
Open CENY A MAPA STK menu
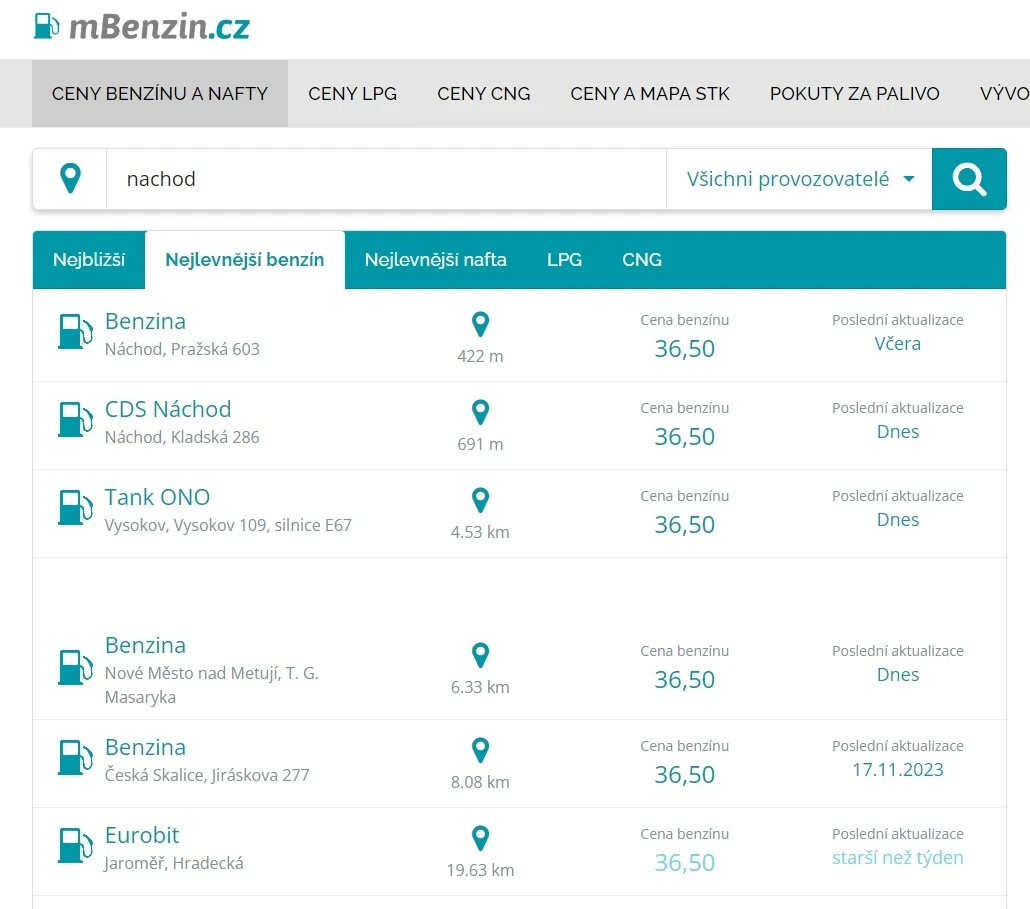click(650, 93)
